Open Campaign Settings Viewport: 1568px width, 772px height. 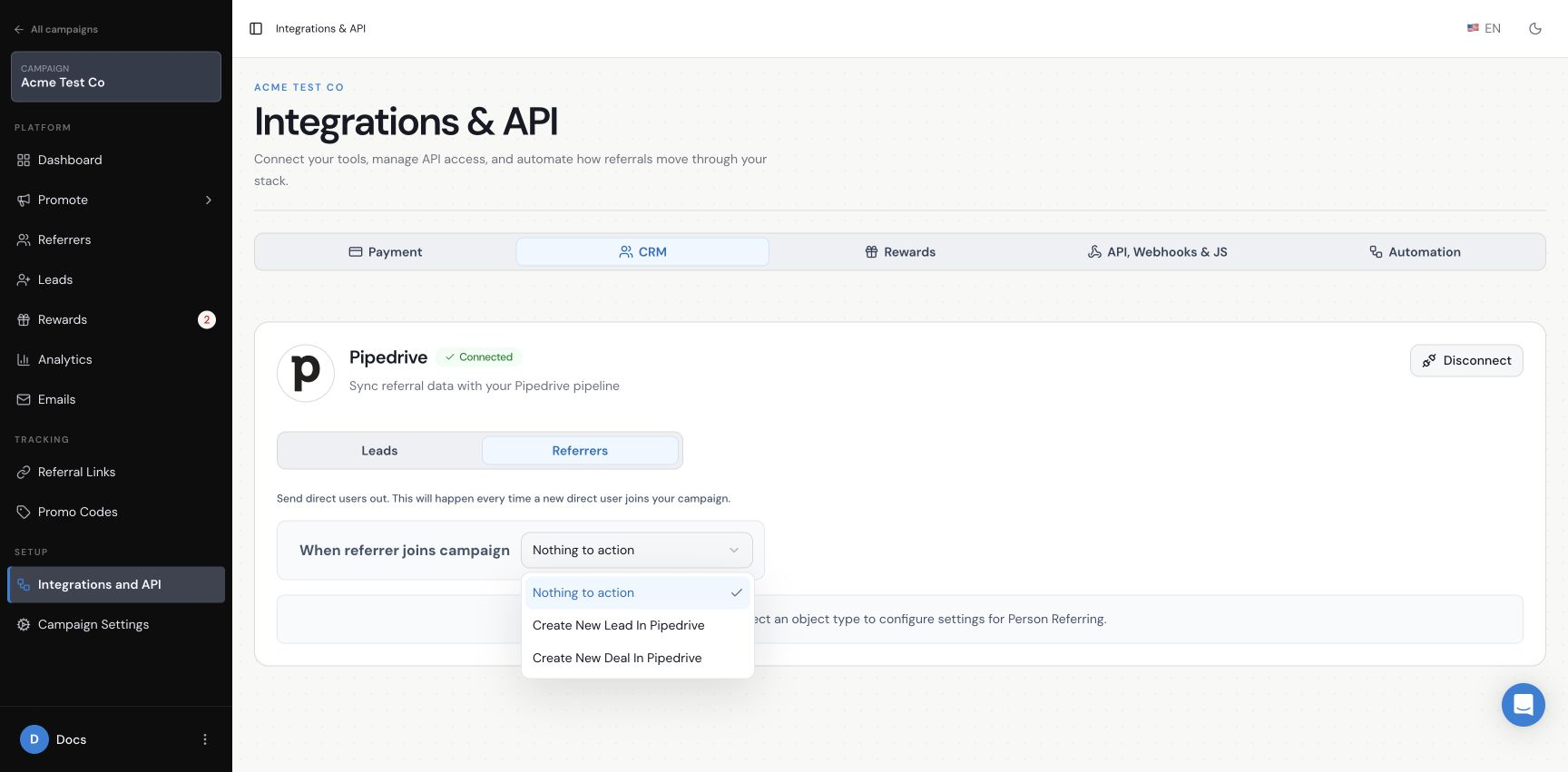116,624
